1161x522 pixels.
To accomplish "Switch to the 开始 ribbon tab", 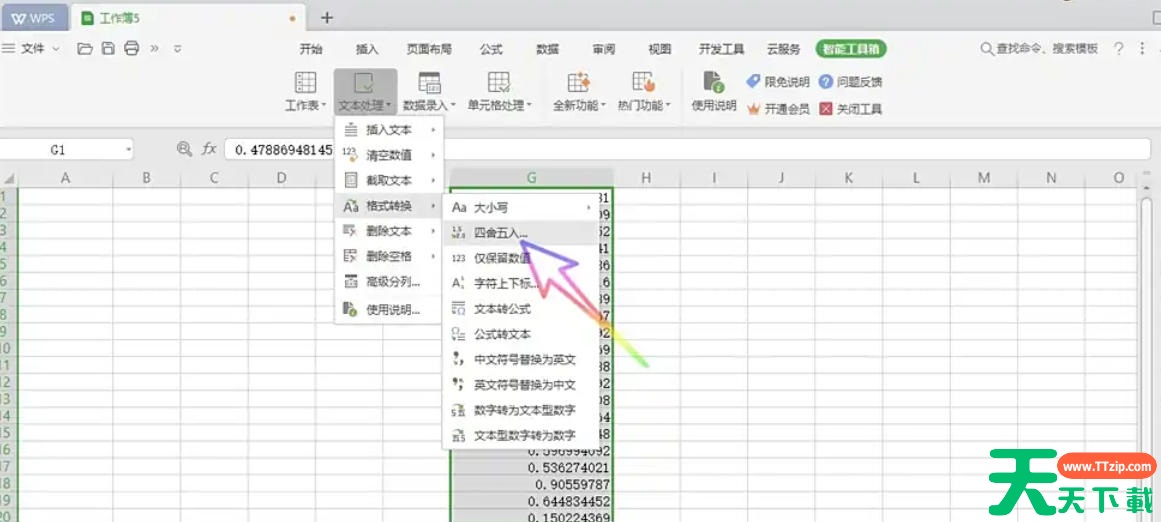I will [311, 49].
